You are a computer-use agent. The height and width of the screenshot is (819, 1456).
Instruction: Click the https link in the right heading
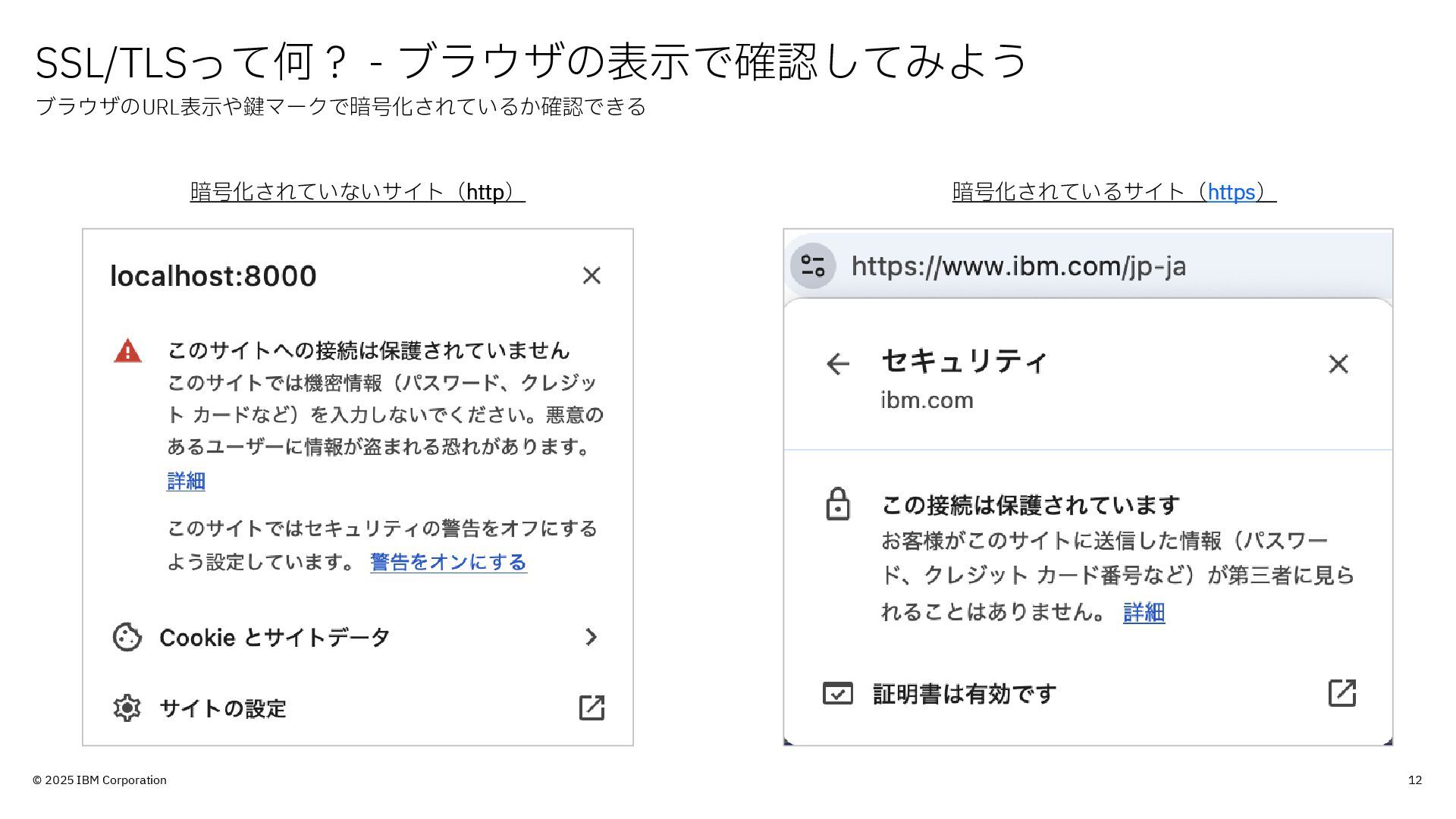pos(1231,192)
